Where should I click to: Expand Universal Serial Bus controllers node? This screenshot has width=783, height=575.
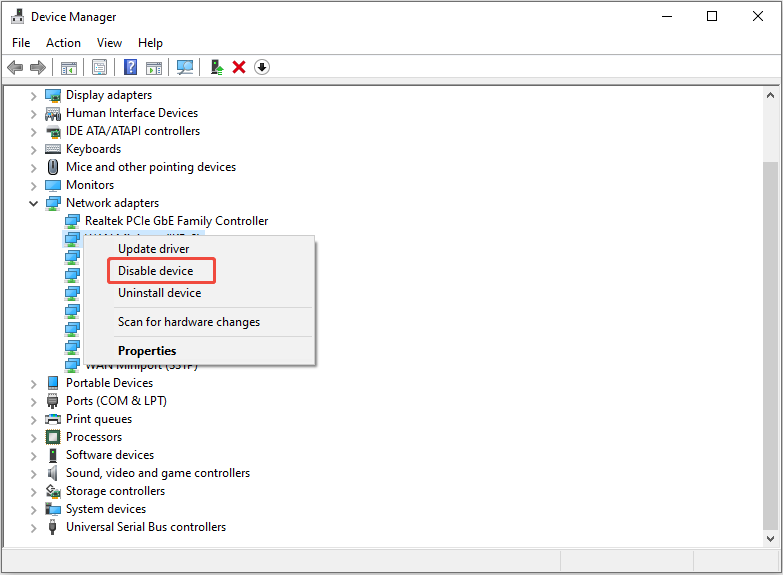(33, 528)
